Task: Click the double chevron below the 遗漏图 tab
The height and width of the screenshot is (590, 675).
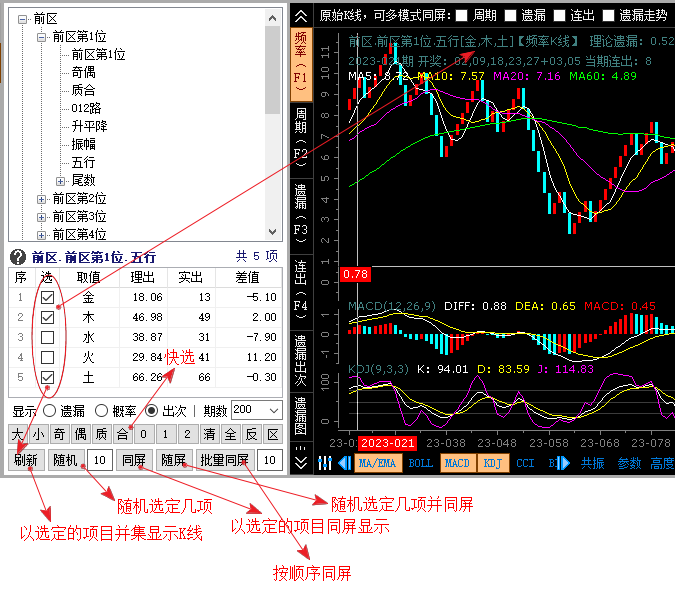Action: [x=301, y=462]
